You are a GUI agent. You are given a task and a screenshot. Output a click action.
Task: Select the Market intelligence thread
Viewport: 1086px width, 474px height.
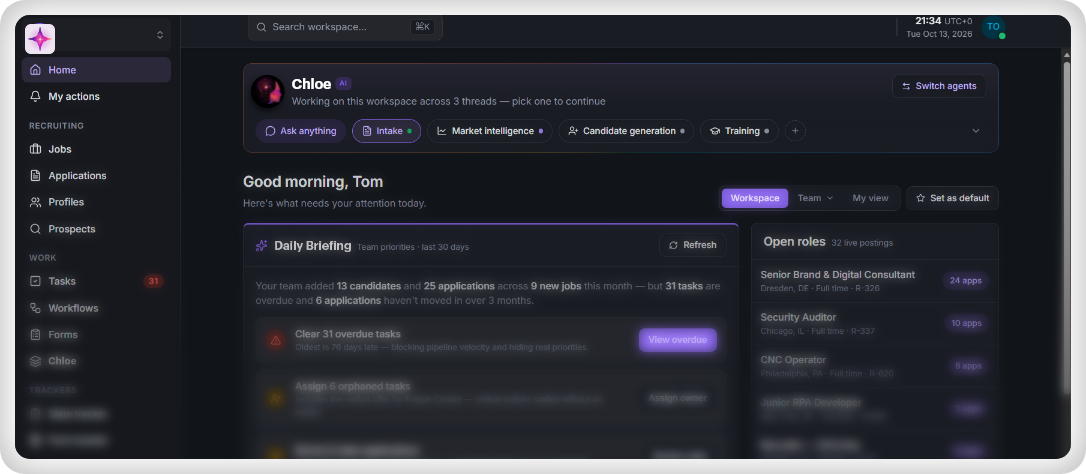pyautogui.click(x=490, y=131)
